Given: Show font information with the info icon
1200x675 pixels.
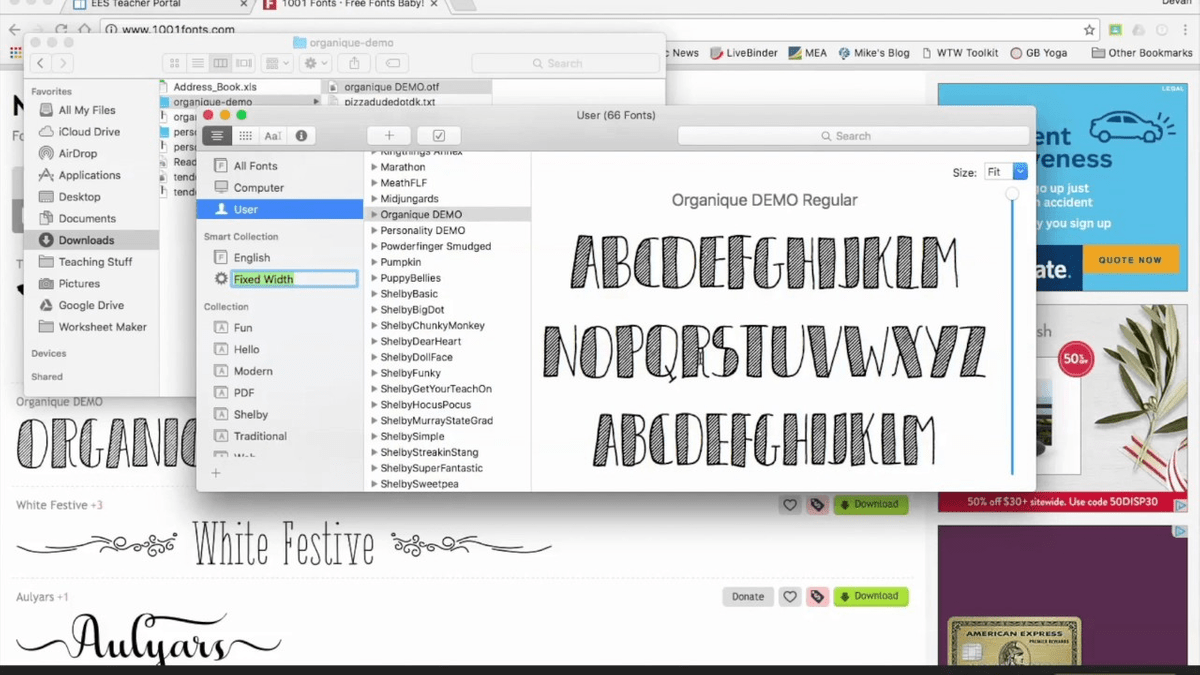Looking at the screenshot, I should pyautogui.click(x=301, y=136).
